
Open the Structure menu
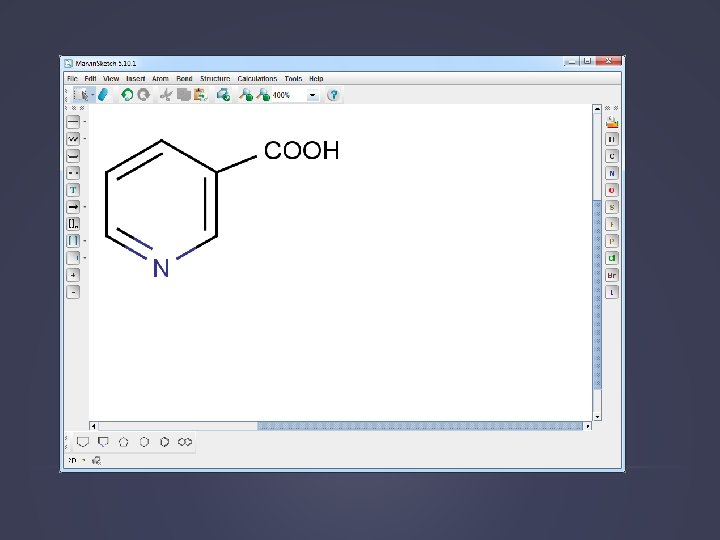215,79
